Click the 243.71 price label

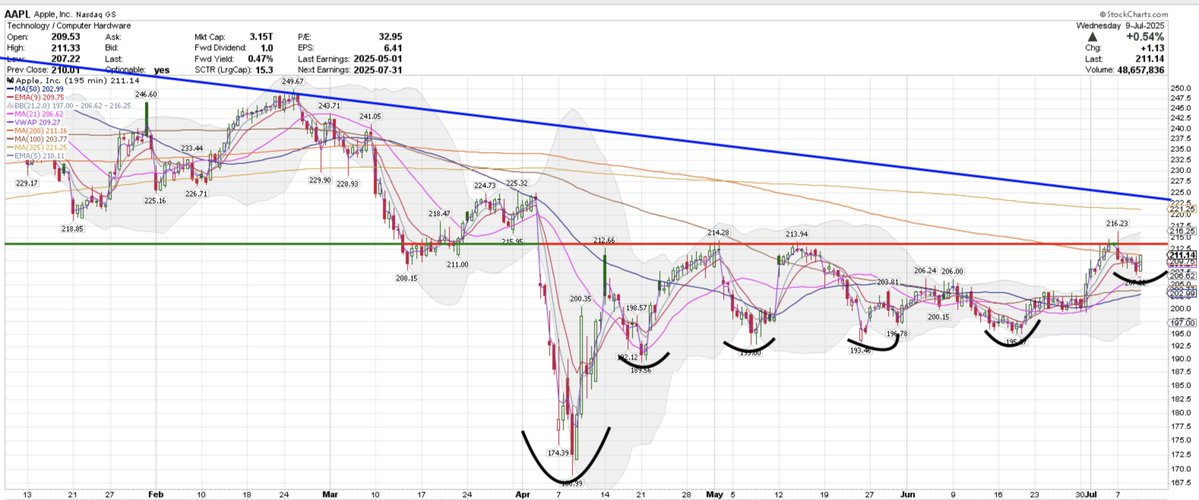(x=330, y=105)
